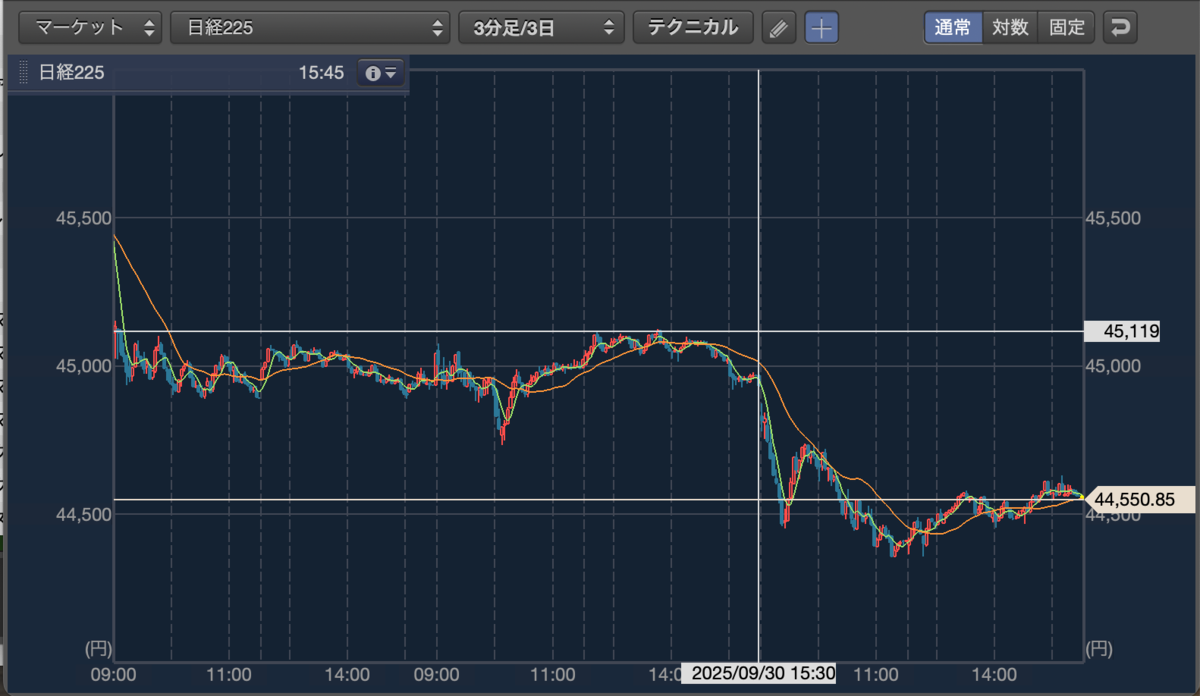Click the 2025/09/30 15:30 date marker
This screenshot has width=1200, height=696.
[759, 673]
